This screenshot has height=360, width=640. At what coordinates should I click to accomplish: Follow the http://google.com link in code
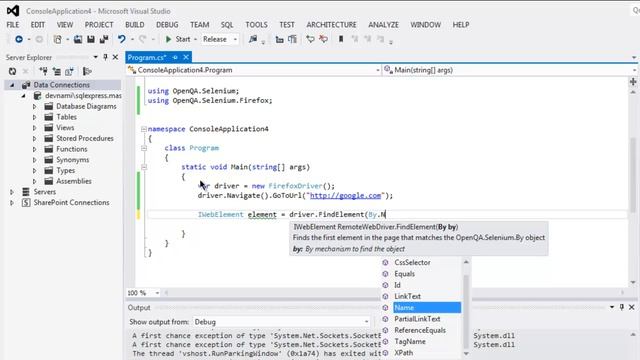(x=345, y=196)
